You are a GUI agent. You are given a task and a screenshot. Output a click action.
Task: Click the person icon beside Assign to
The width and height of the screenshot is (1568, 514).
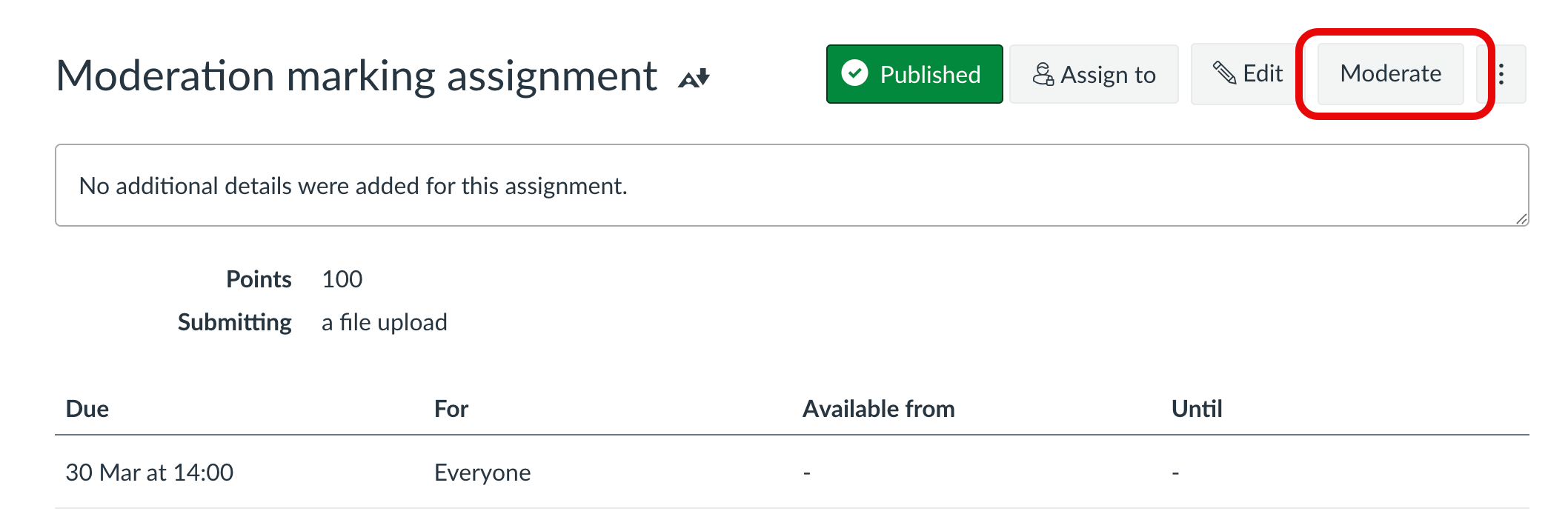click(x=1043, y=74)
